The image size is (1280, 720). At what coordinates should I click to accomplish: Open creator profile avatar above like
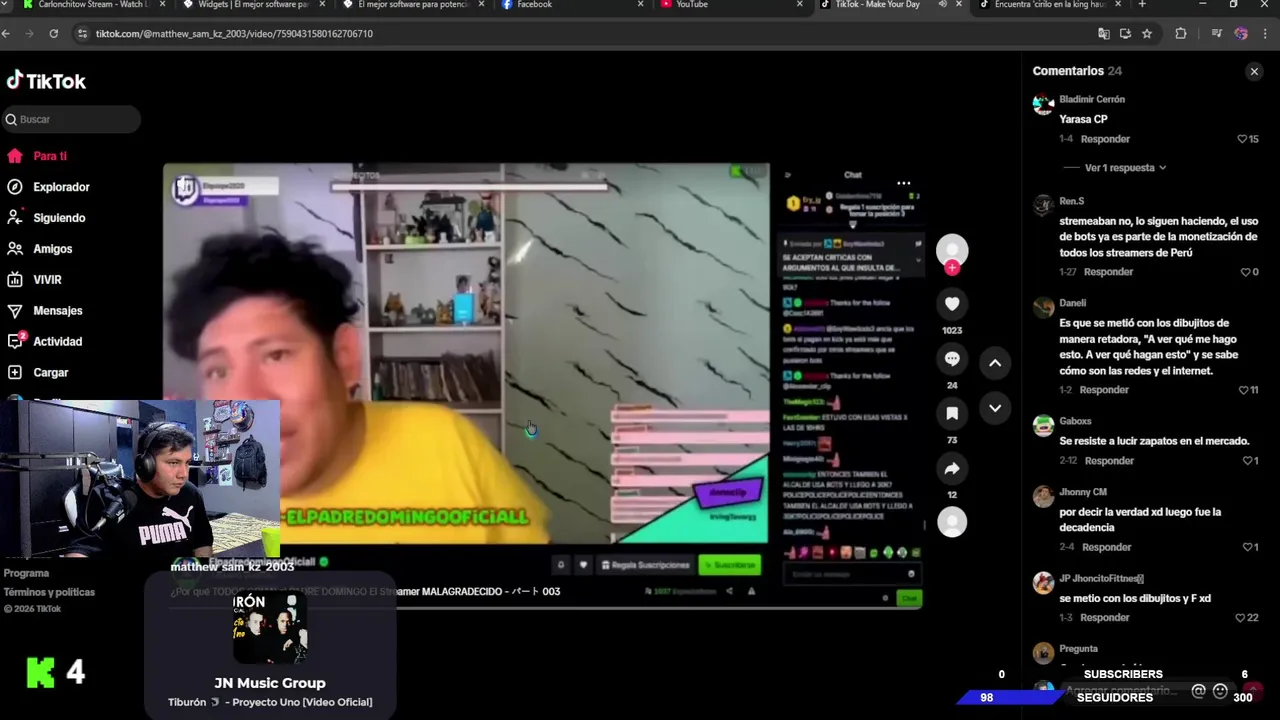tap(952, 250)
